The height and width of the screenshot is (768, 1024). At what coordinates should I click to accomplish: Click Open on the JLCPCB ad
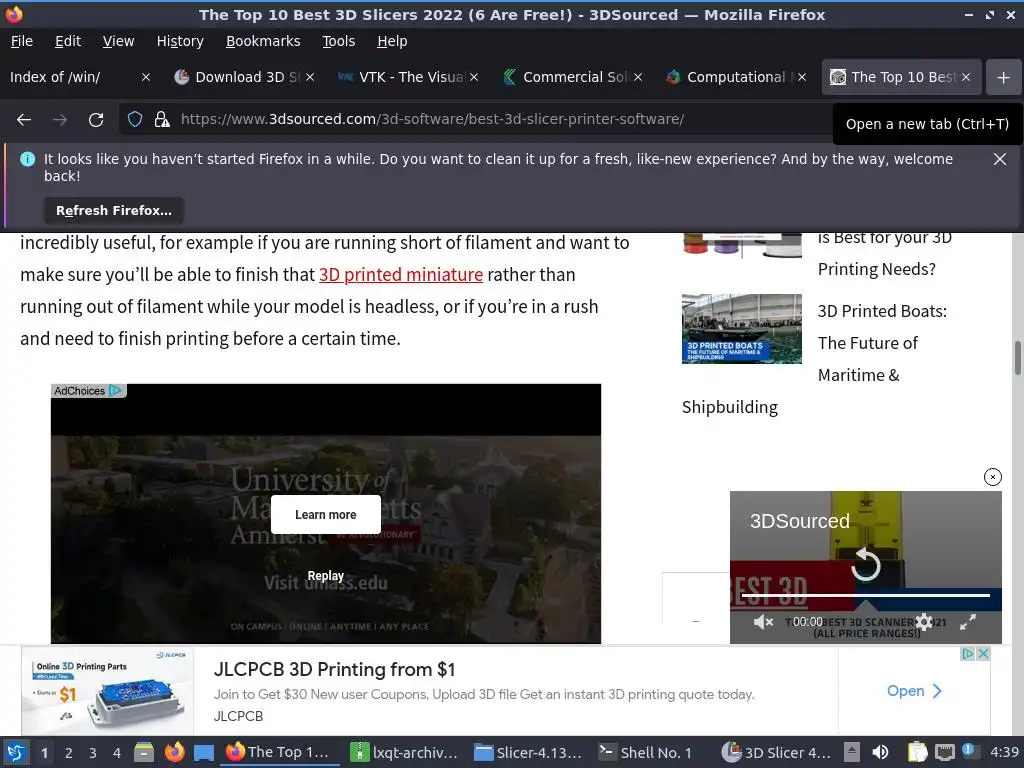click(914, 691)
